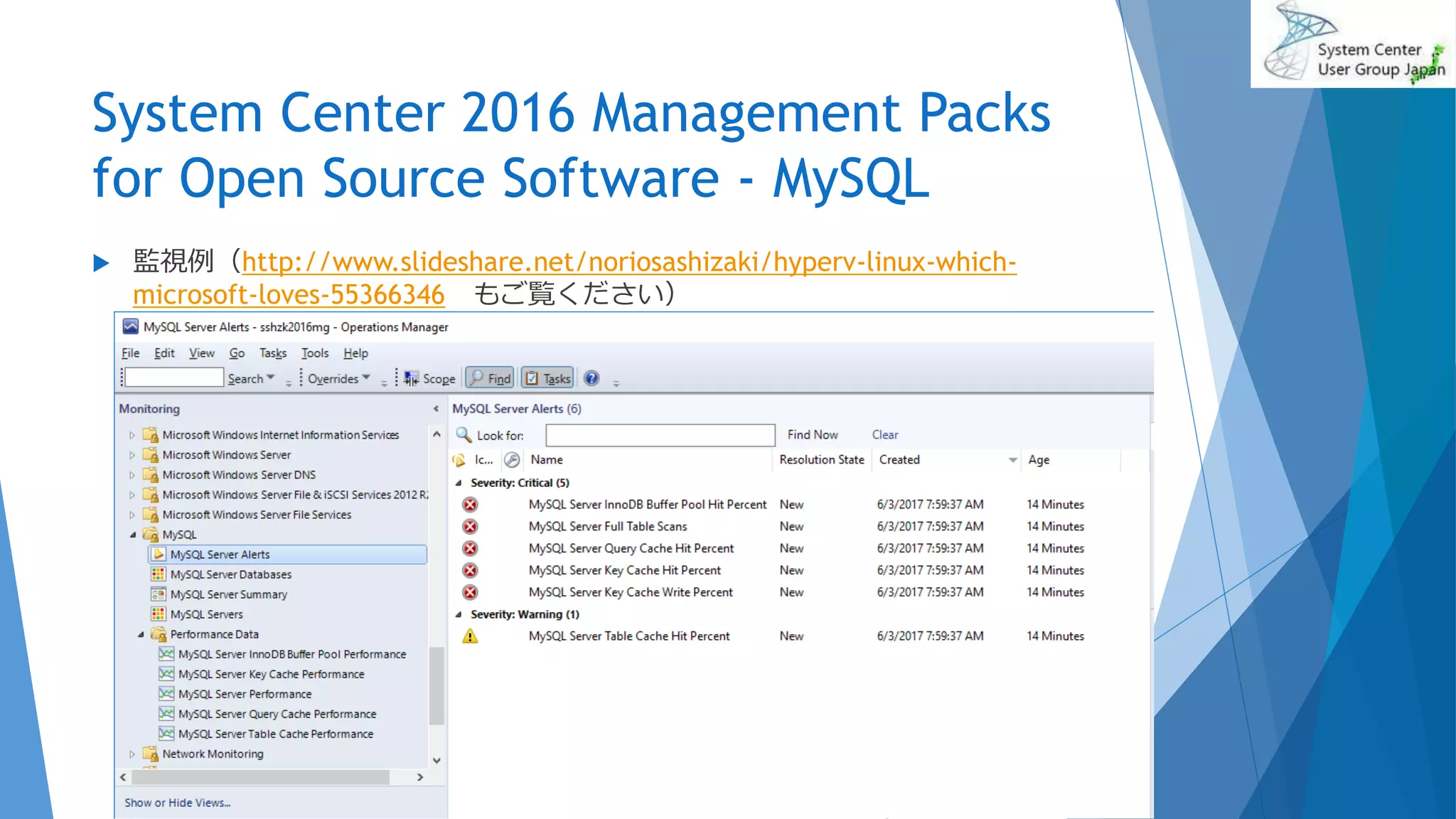Click the Scope toolbar icon

click(412, 379)
